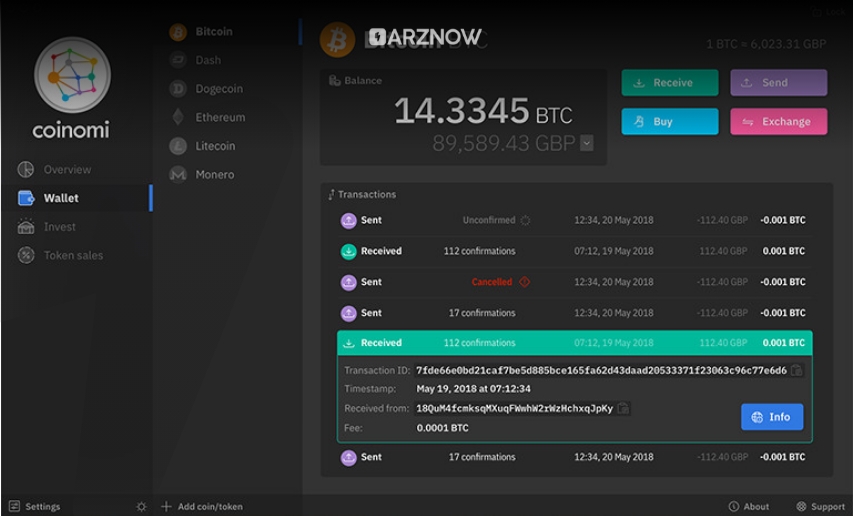Viewport: 853px width, 516px height.
Task: Select the transaction ID text
Action: (601, 370)
